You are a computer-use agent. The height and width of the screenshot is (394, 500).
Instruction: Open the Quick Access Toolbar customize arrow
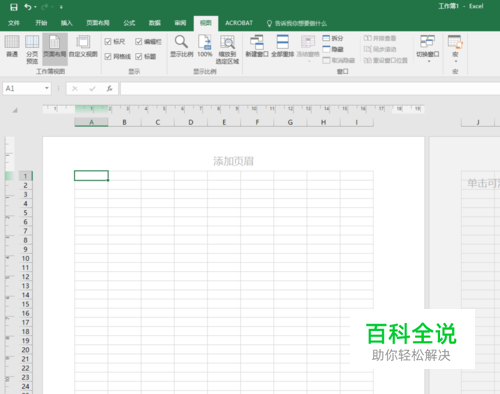[61, 7]
